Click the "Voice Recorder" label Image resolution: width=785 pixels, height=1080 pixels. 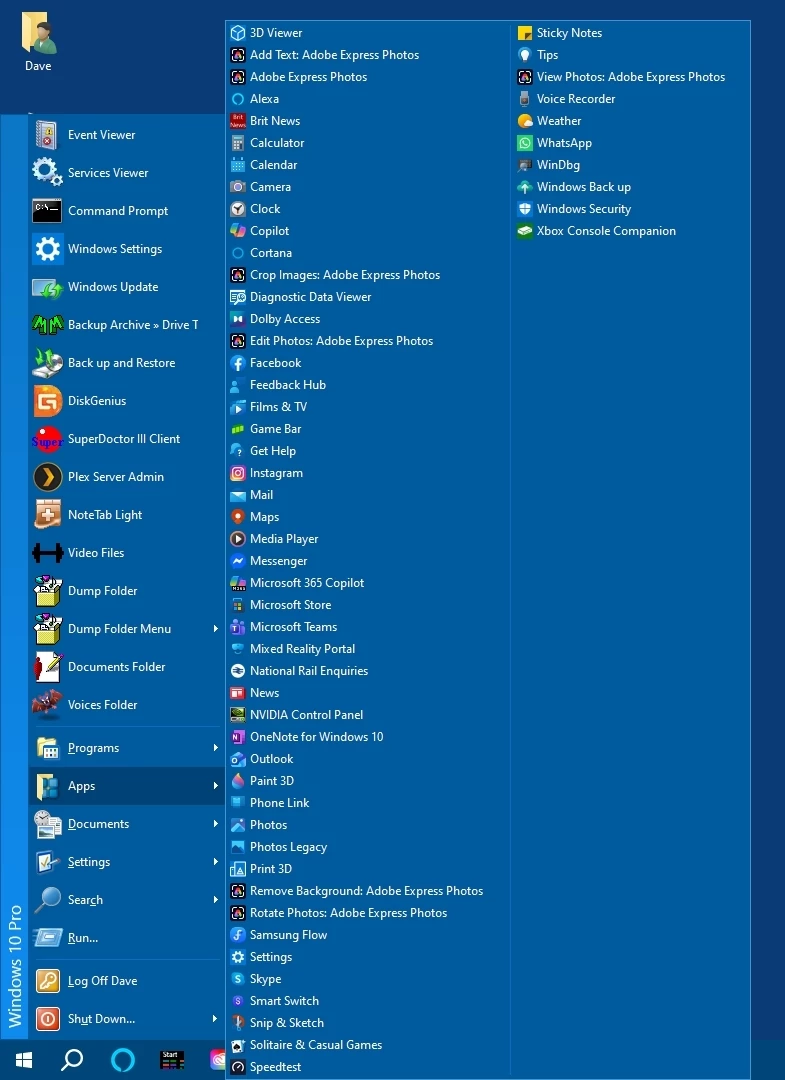[576, 99]
